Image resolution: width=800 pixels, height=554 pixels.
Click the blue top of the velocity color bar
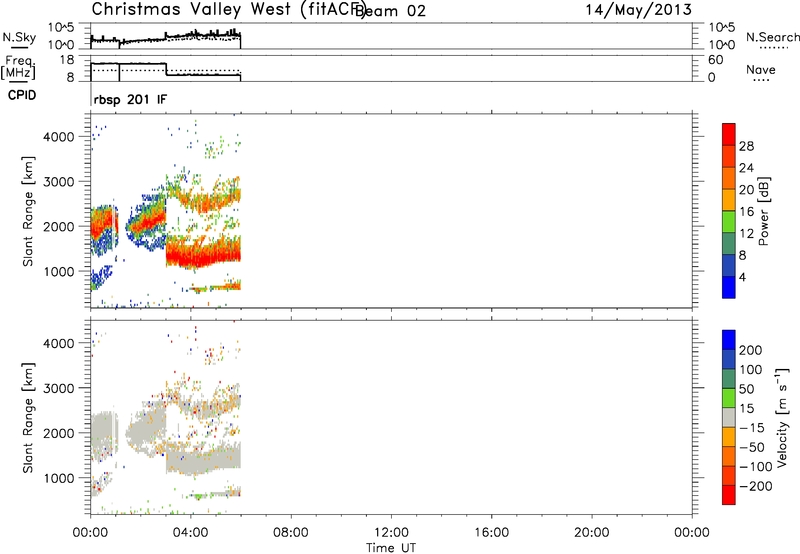click(x=729, y=340)
